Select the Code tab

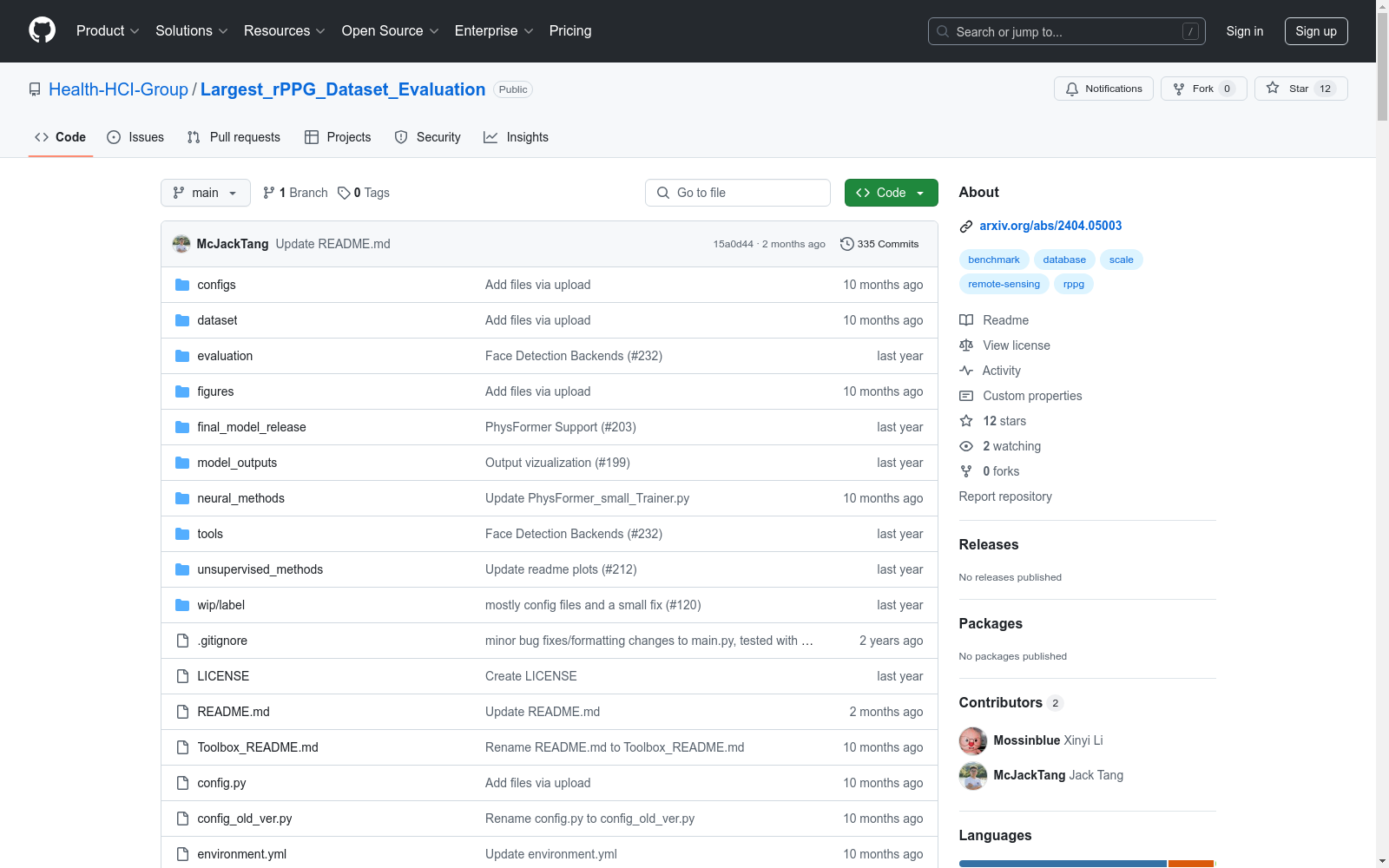(61, 137)
